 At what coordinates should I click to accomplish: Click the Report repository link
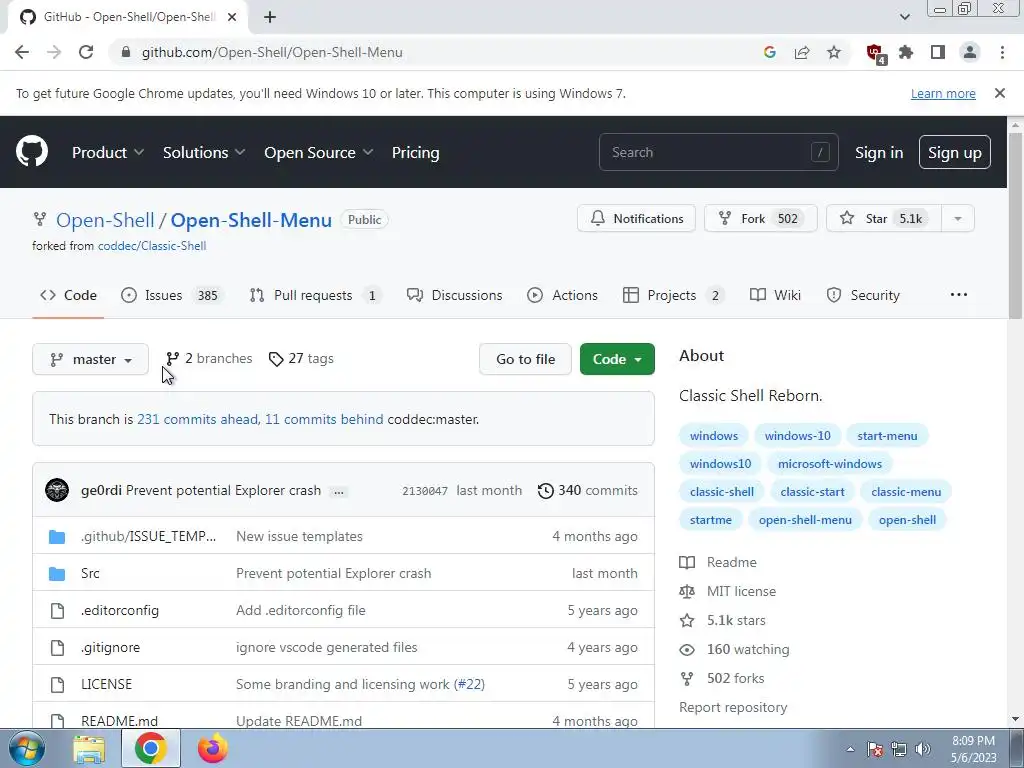click(x=733, y=707)
